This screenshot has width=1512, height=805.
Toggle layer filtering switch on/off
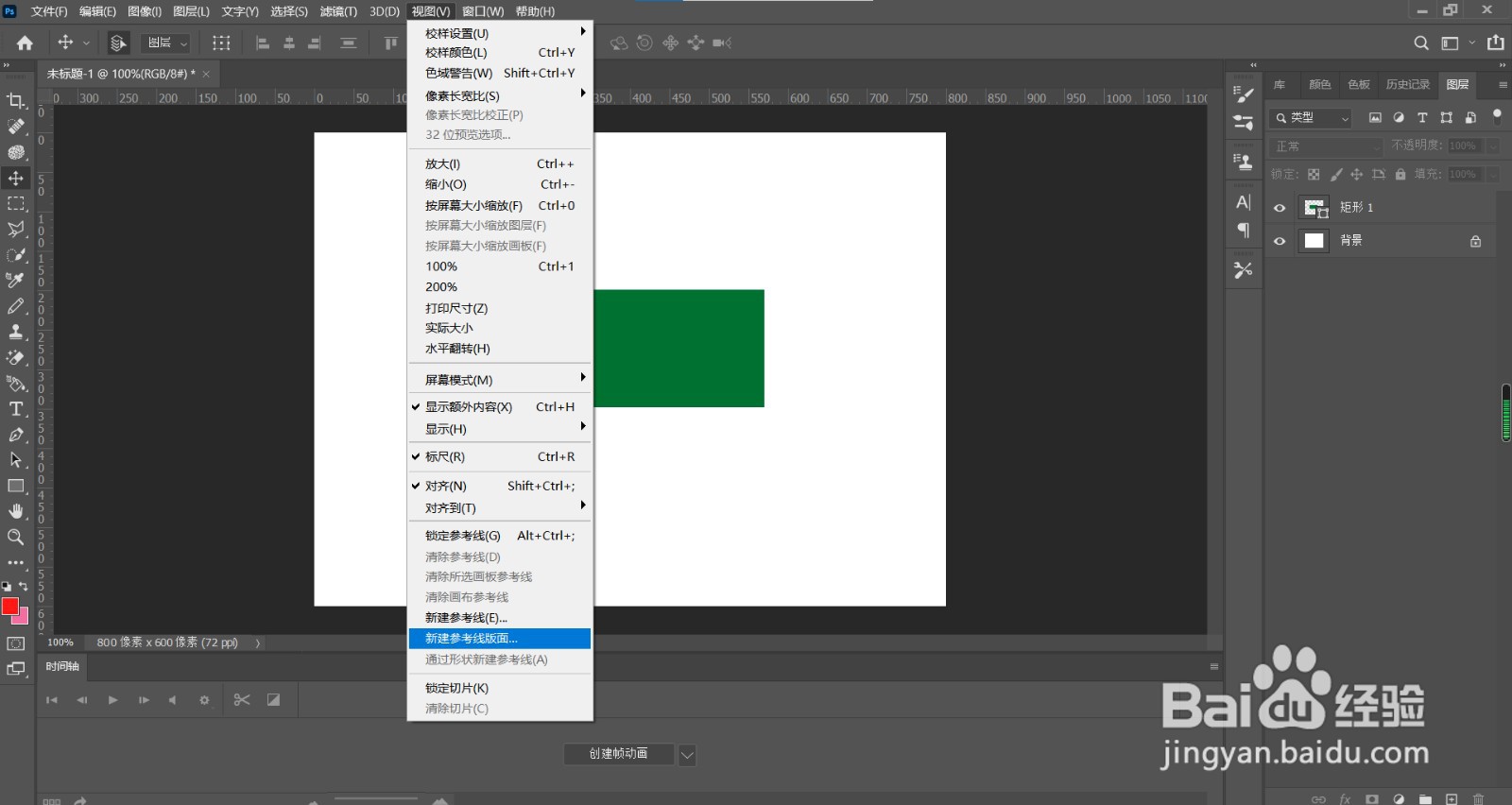click(x=1497, y=117)
